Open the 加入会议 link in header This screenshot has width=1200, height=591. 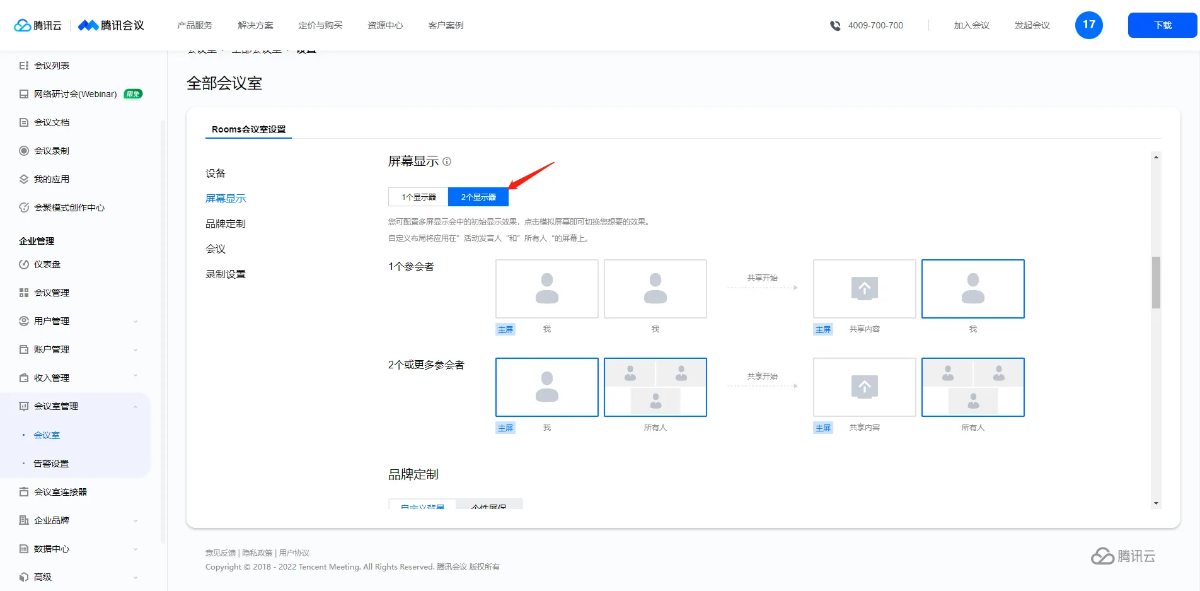tap(970, 26)
